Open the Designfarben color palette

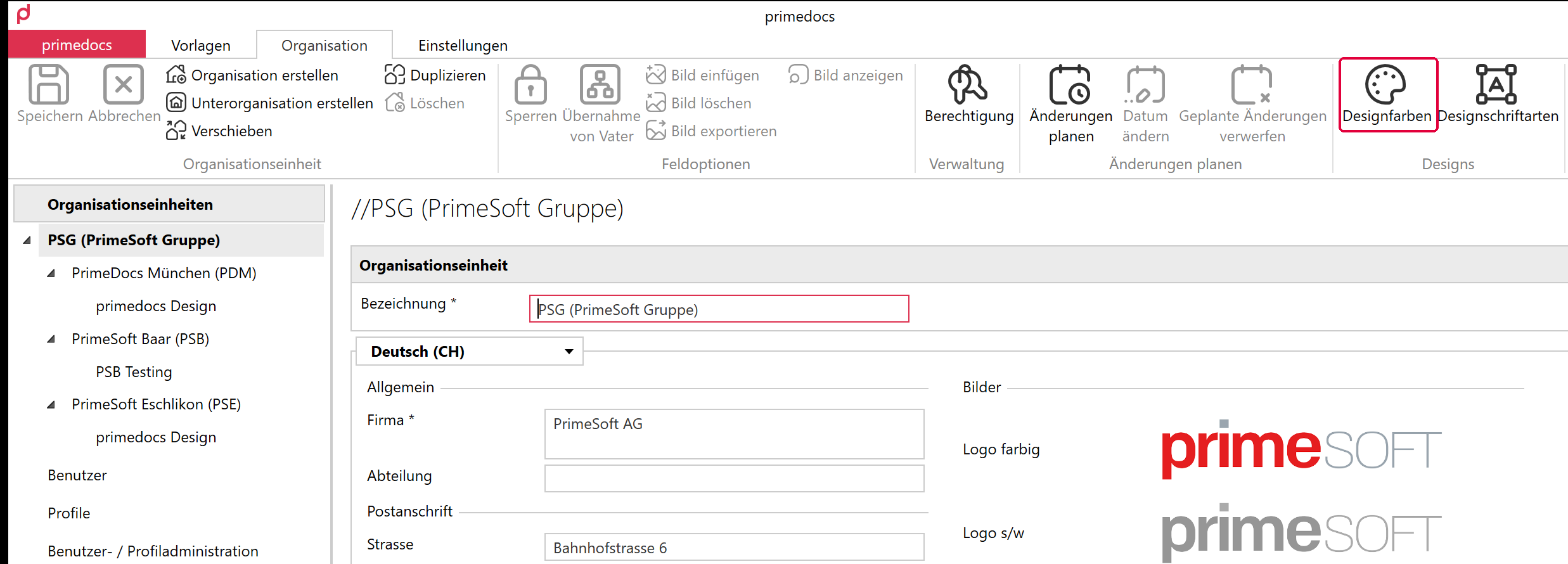(1387, 95)
